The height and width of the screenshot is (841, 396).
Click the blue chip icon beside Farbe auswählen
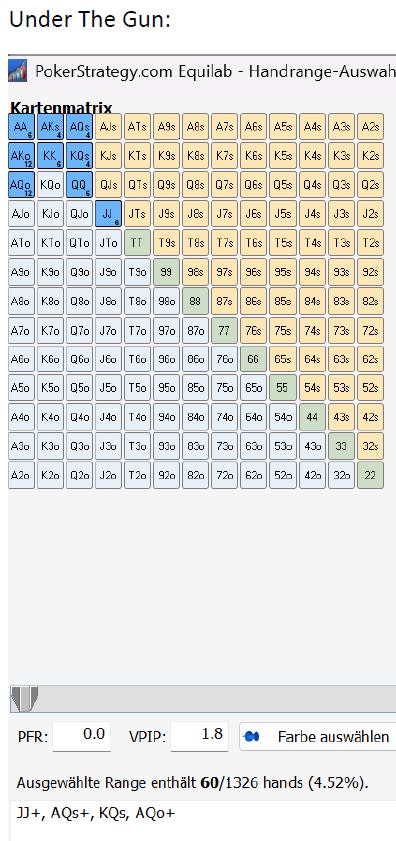[x=252, y=736]
